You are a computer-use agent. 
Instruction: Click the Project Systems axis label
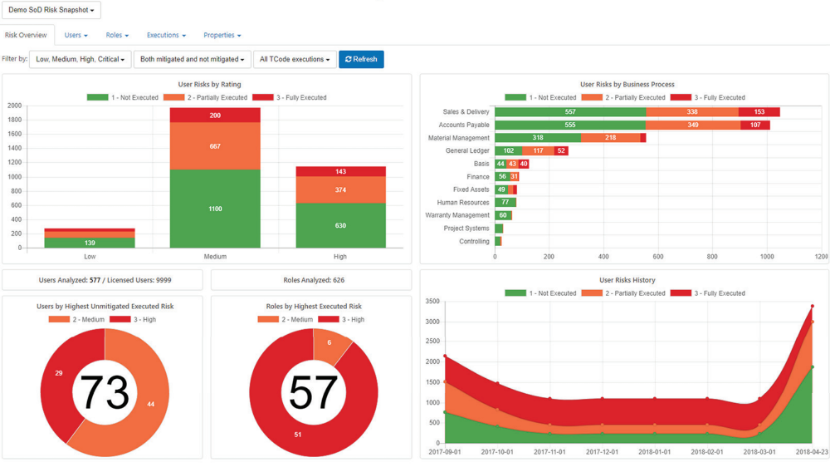coord(466,228)
